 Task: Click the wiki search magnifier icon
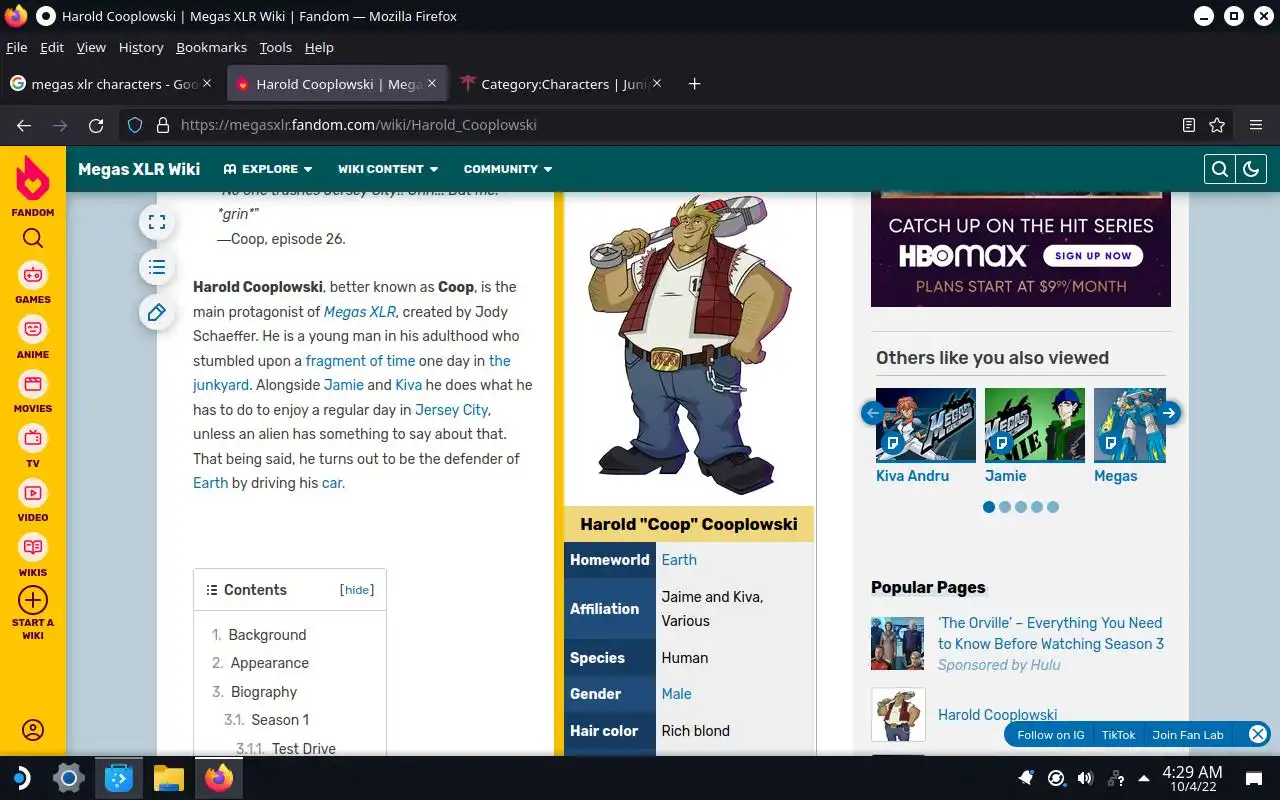point(1219,169)
